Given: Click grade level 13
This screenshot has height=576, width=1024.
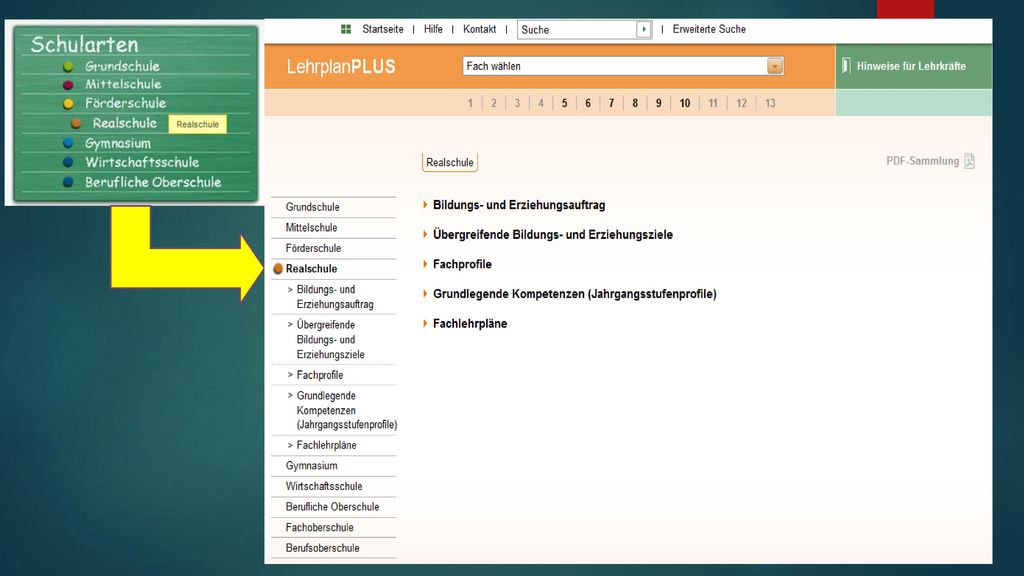Looking at the screenshot, I should 770,103.
